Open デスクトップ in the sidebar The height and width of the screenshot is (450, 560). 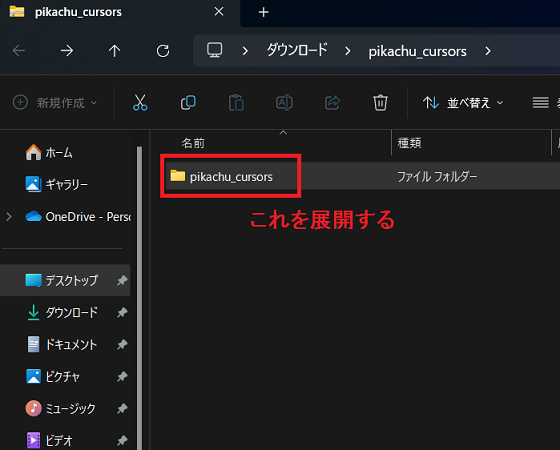(66, 280)
